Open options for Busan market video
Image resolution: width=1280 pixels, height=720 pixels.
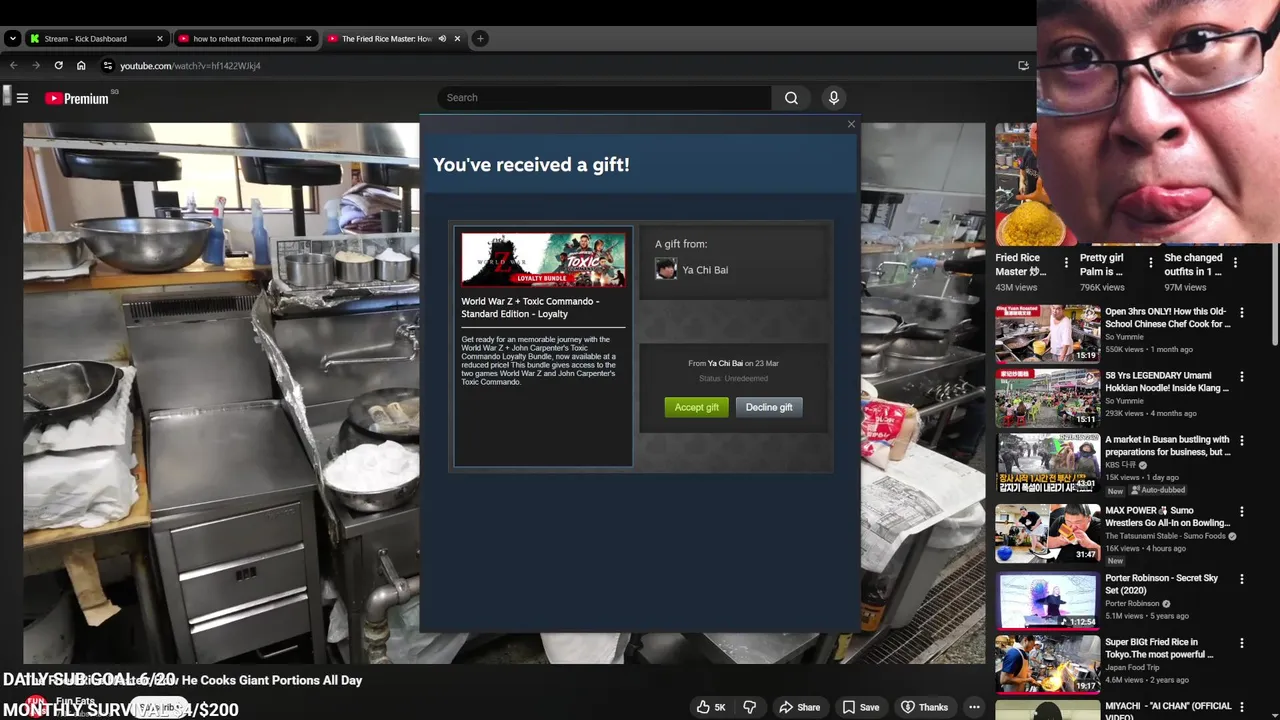[x=1242, y=441]
